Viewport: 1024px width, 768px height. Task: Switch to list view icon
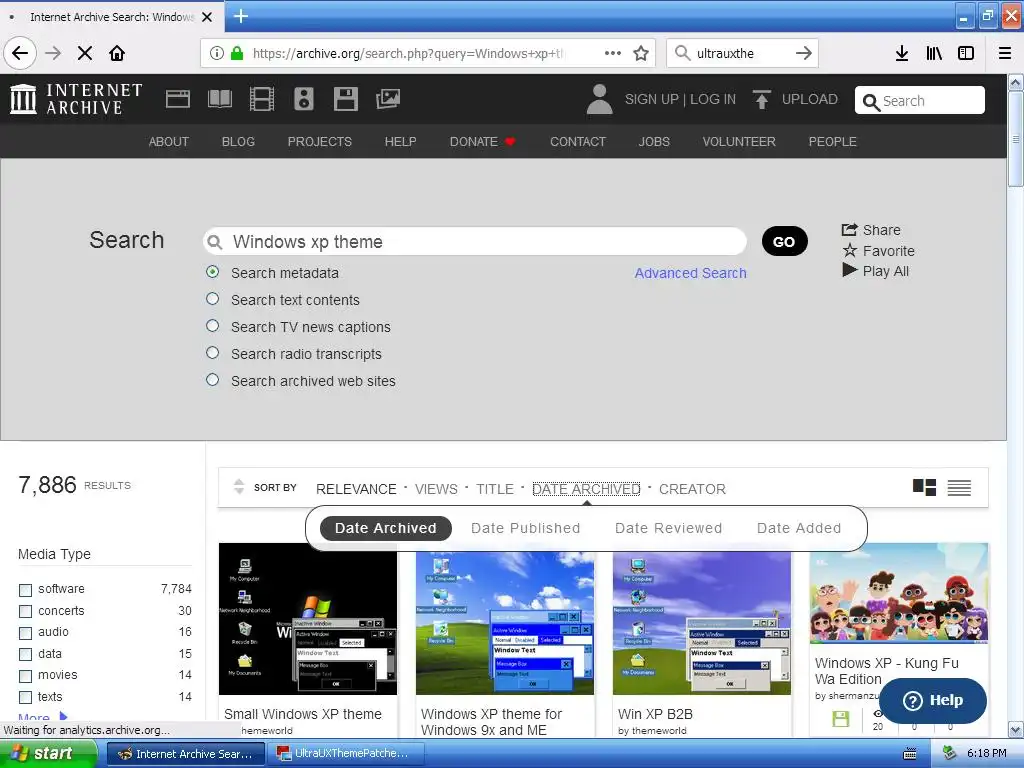[x=959, y=487]
